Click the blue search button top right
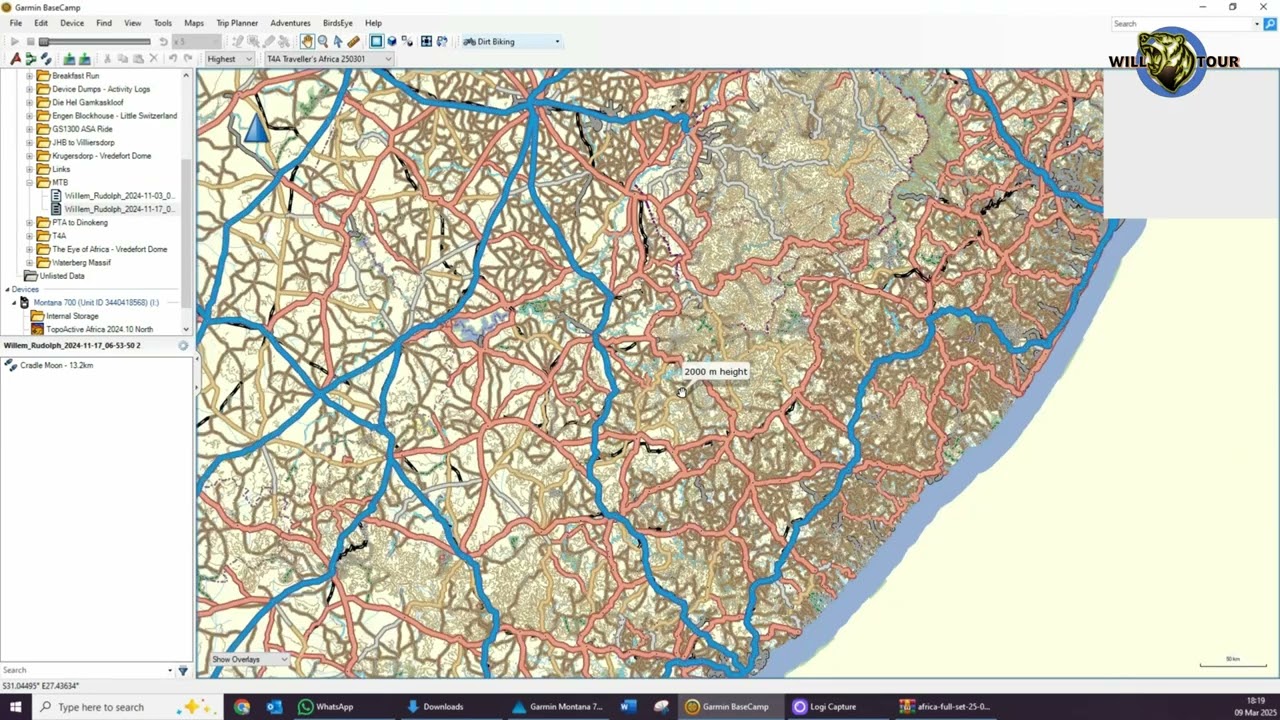The width and height of the screenshot is (1280, 720). (1270, 24)
